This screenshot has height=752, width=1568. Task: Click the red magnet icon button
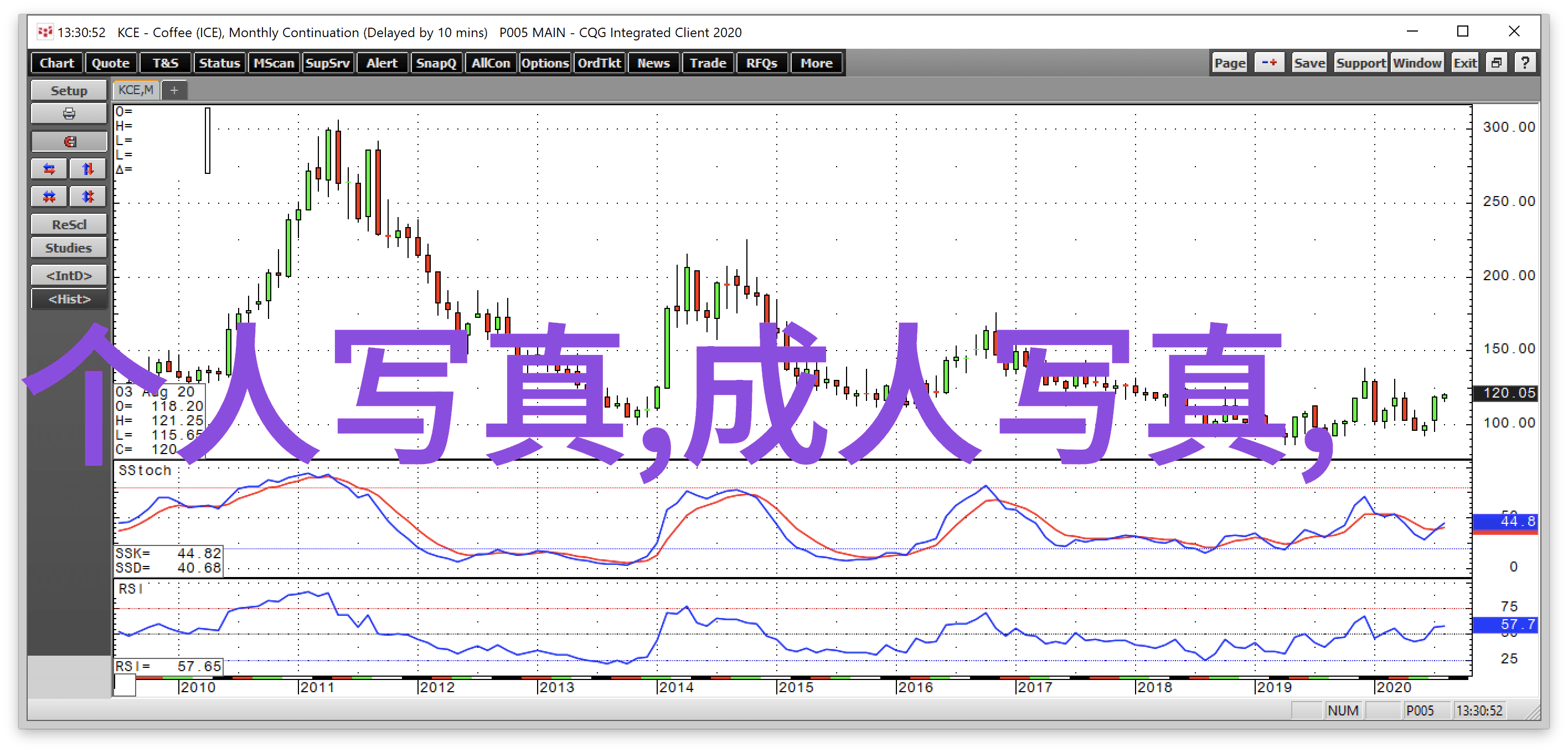[69, 142]
